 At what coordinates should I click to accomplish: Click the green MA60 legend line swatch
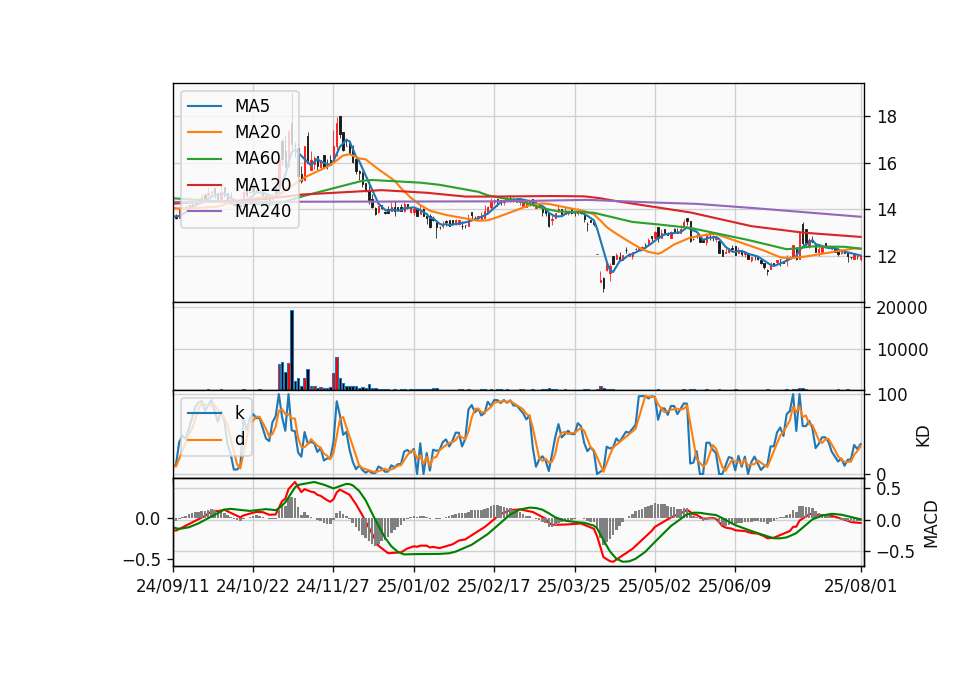[204, 159]
